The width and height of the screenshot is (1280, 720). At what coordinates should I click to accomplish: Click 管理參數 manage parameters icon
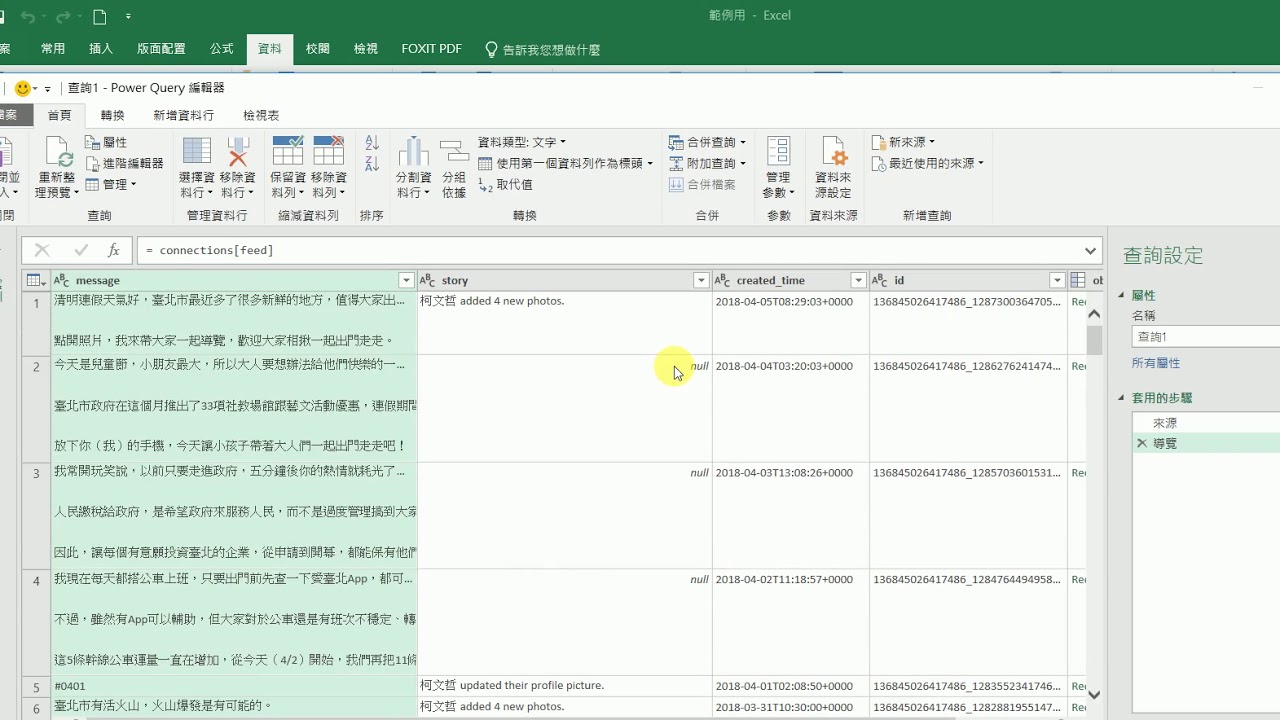tap(778, 152)
